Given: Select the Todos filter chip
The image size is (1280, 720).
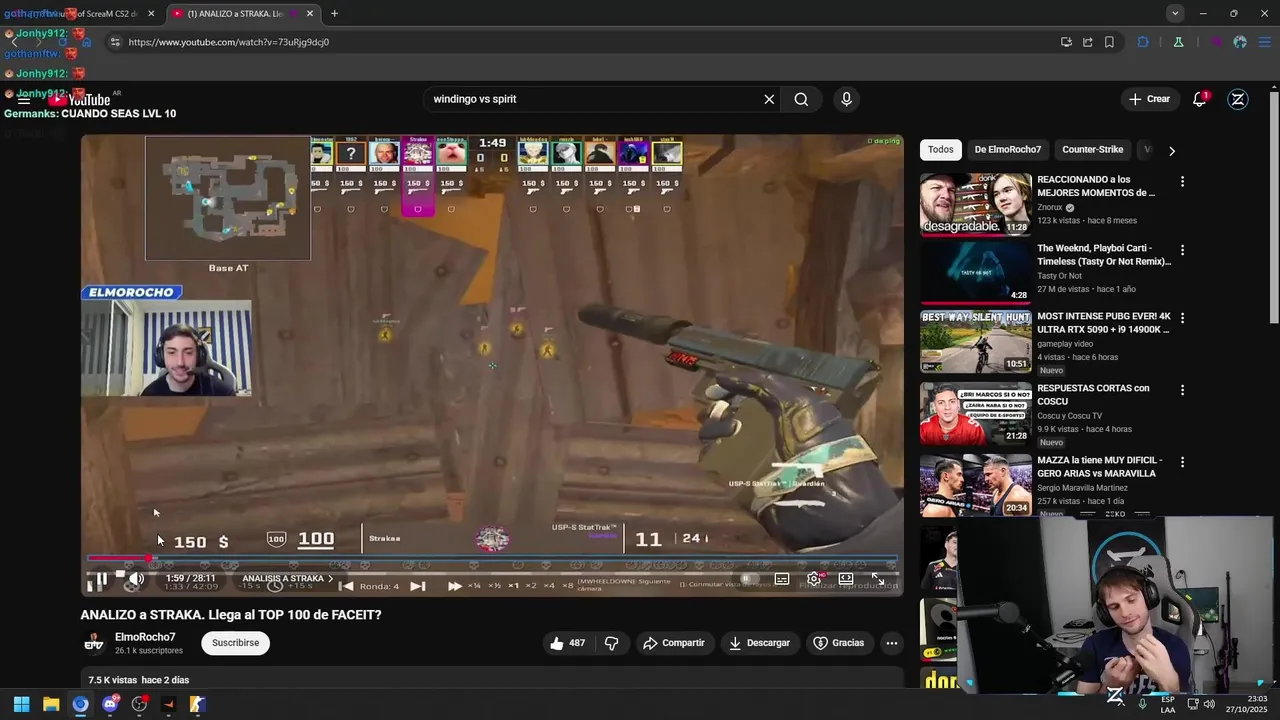Looking at the screenshot, I should coord(941,150).
